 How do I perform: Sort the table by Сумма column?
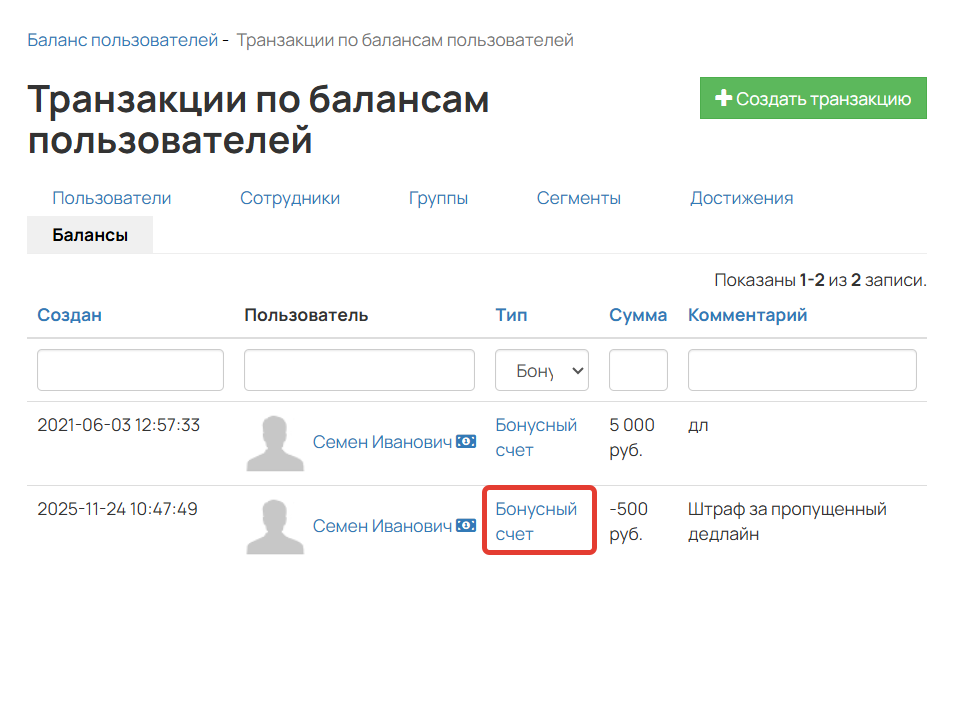click(x=638, y=314)
